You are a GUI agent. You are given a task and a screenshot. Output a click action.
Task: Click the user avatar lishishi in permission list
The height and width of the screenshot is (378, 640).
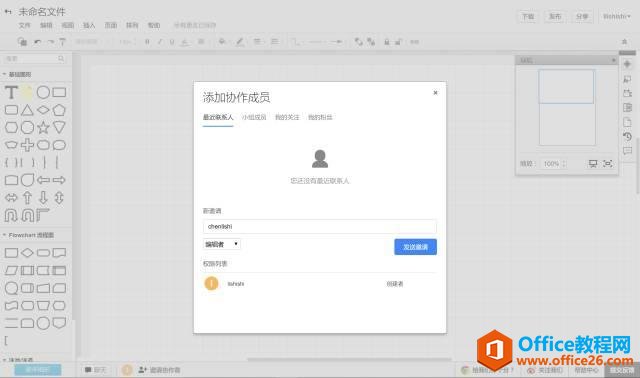coord(211,283)
